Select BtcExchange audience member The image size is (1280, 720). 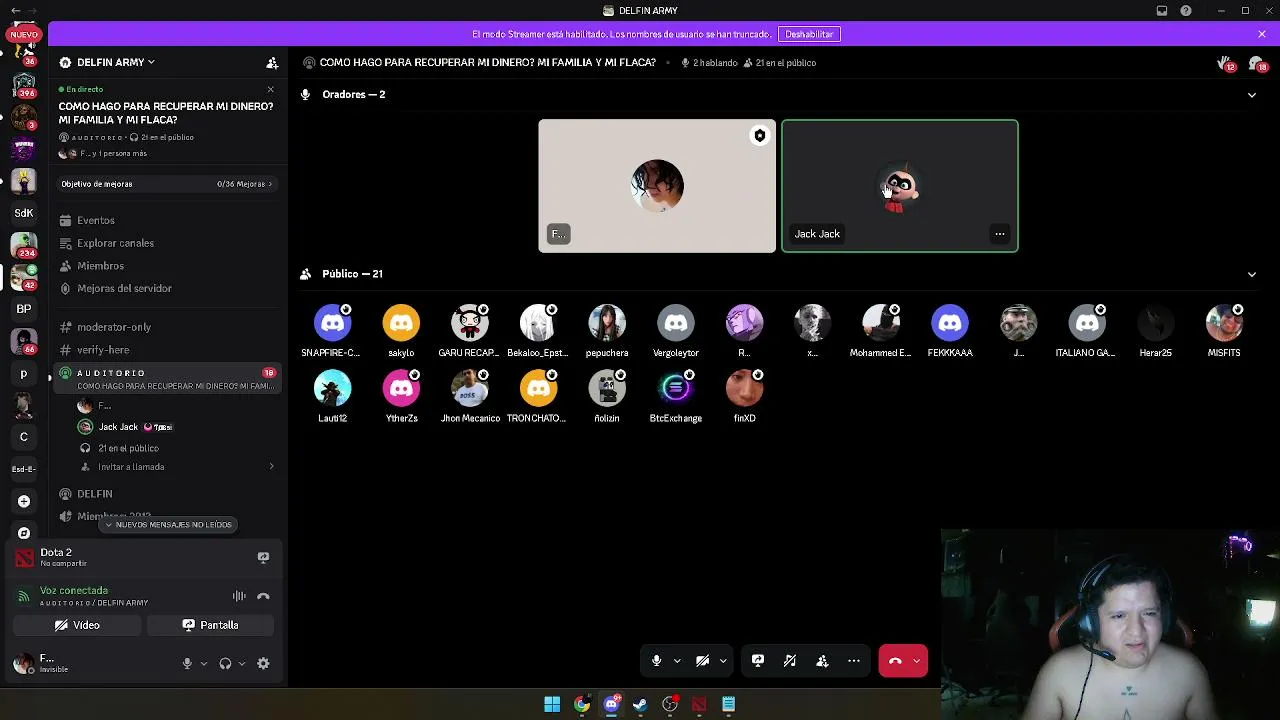[676, 397]
